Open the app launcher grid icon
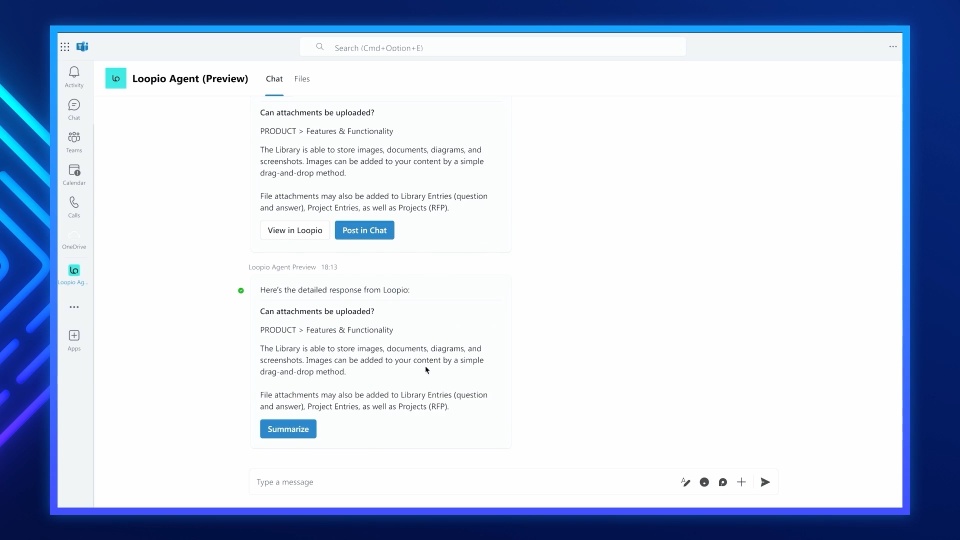Image resolution: width=960 pixels, height=540 pixels. coord(65,47)
